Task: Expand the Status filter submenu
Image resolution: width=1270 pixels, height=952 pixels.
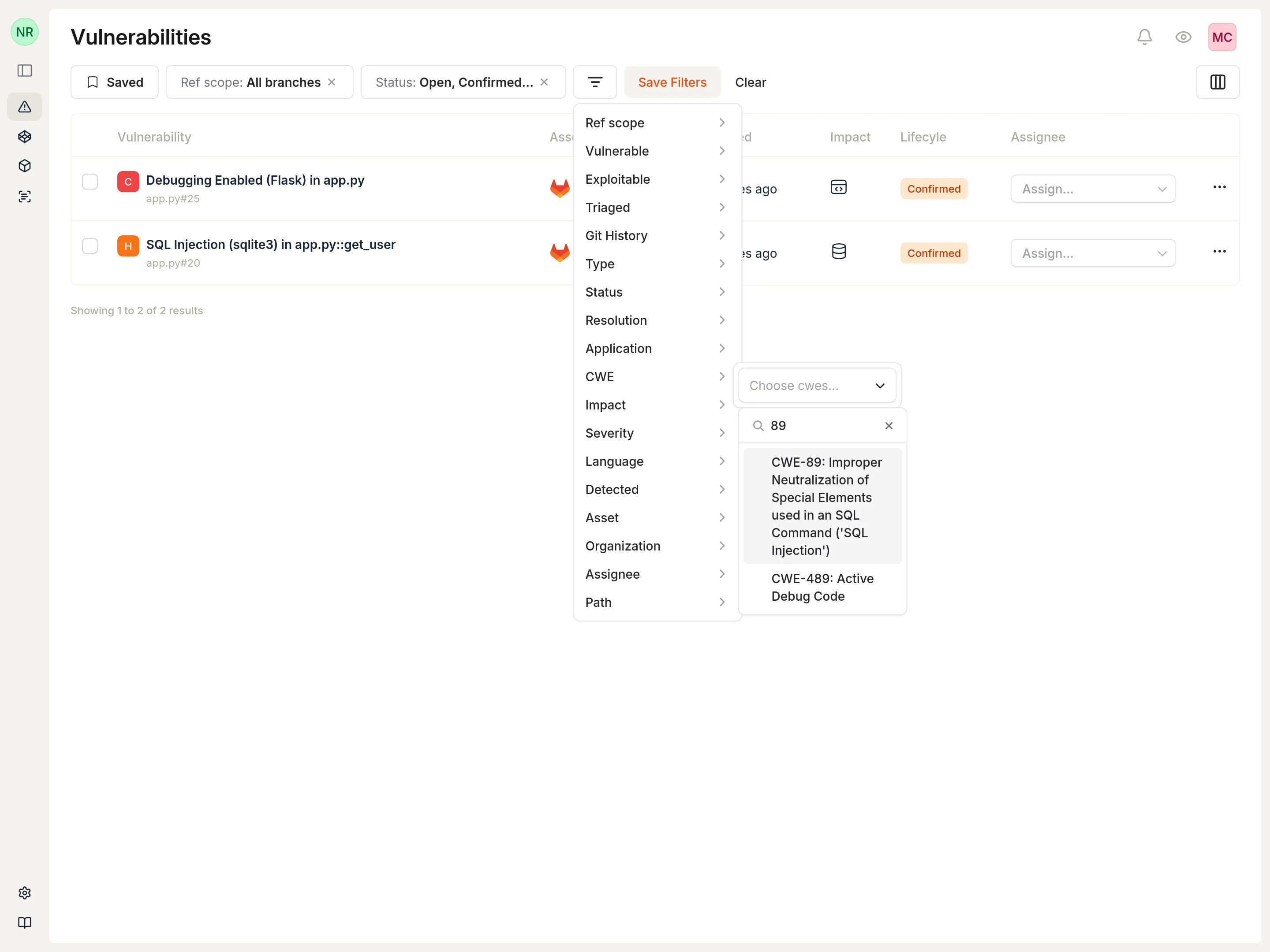Action: coord(657,291)
